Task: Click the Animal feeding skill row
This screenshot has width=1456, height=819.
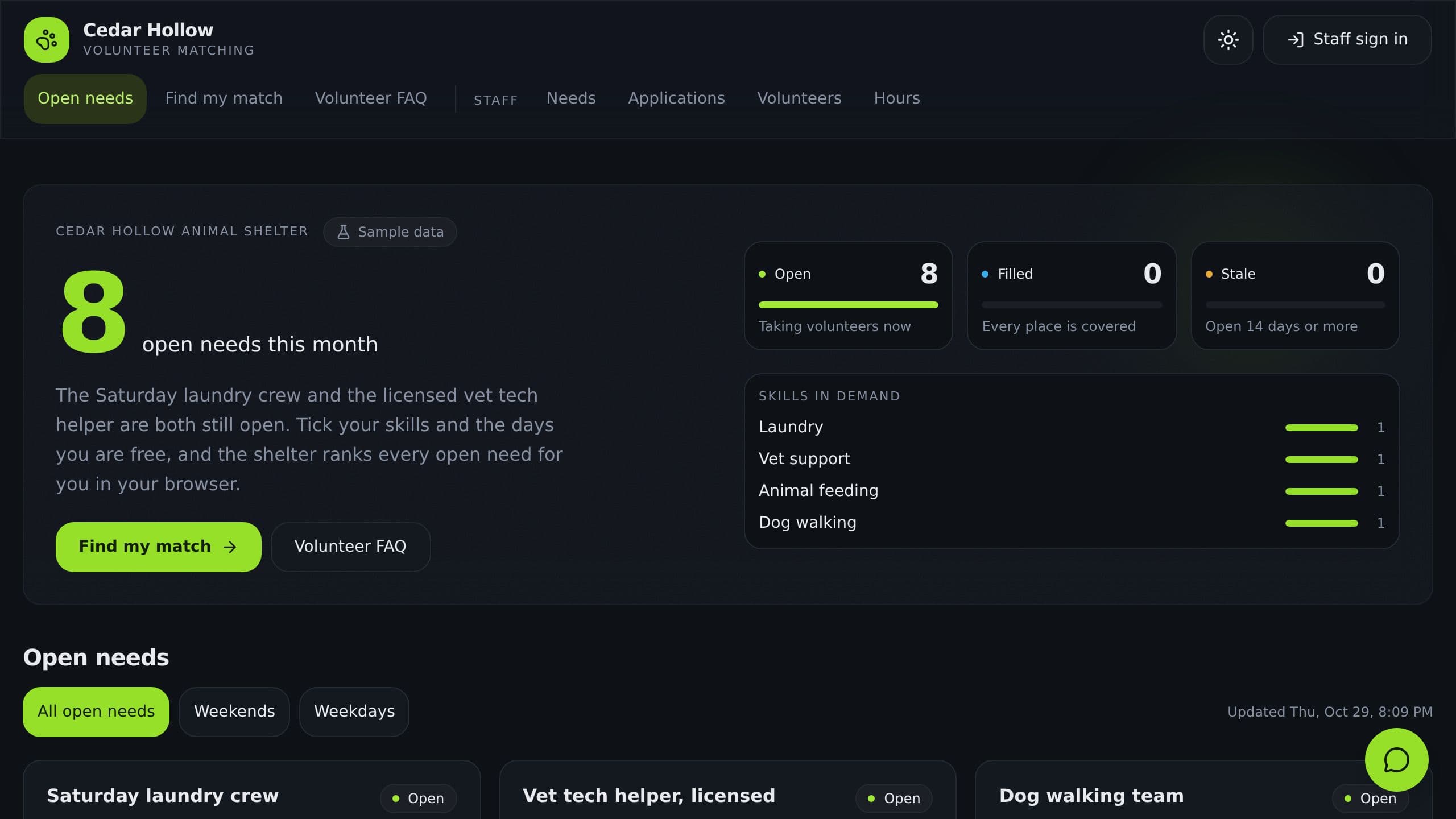Action: point(1072,491)
